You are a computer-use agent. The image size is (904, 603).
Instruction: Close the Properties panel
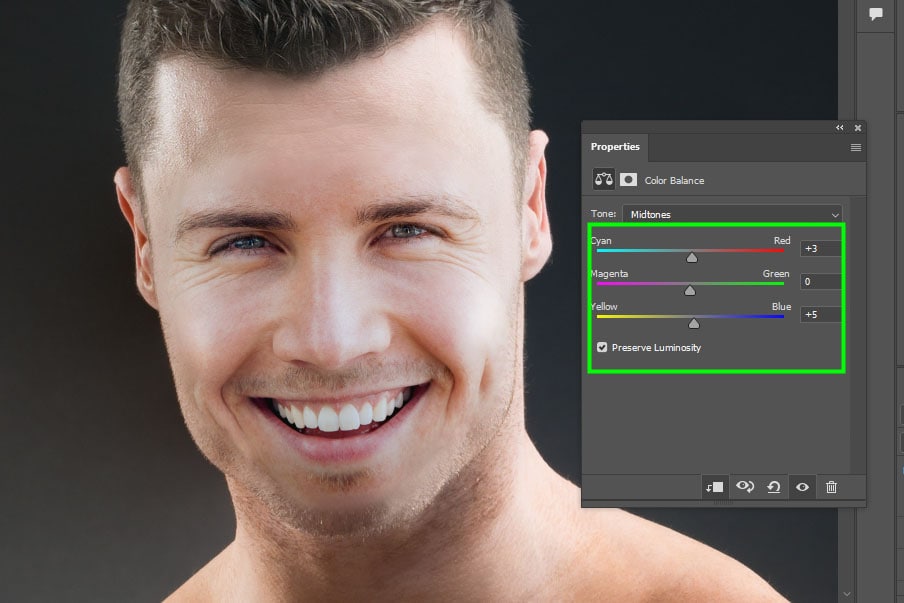857,127
